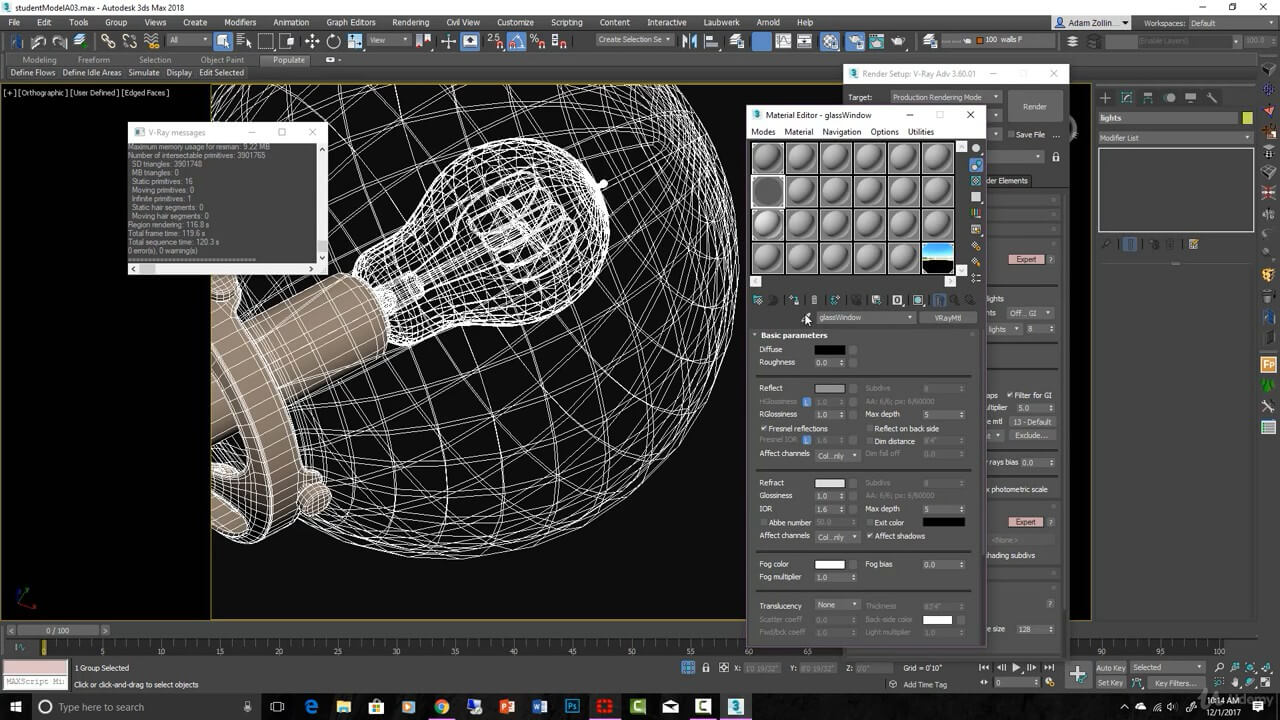Open Modifier List dropdown
1280x720 pixels.
(x=1175, y=138)
